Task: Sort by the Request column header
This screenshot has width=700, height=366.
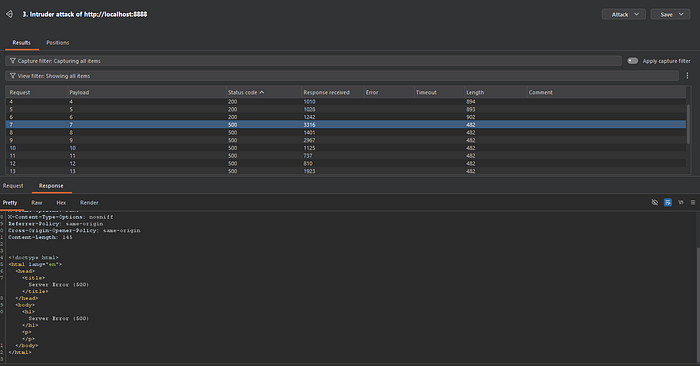Action: pyautogui.click(x=37, y=92)
